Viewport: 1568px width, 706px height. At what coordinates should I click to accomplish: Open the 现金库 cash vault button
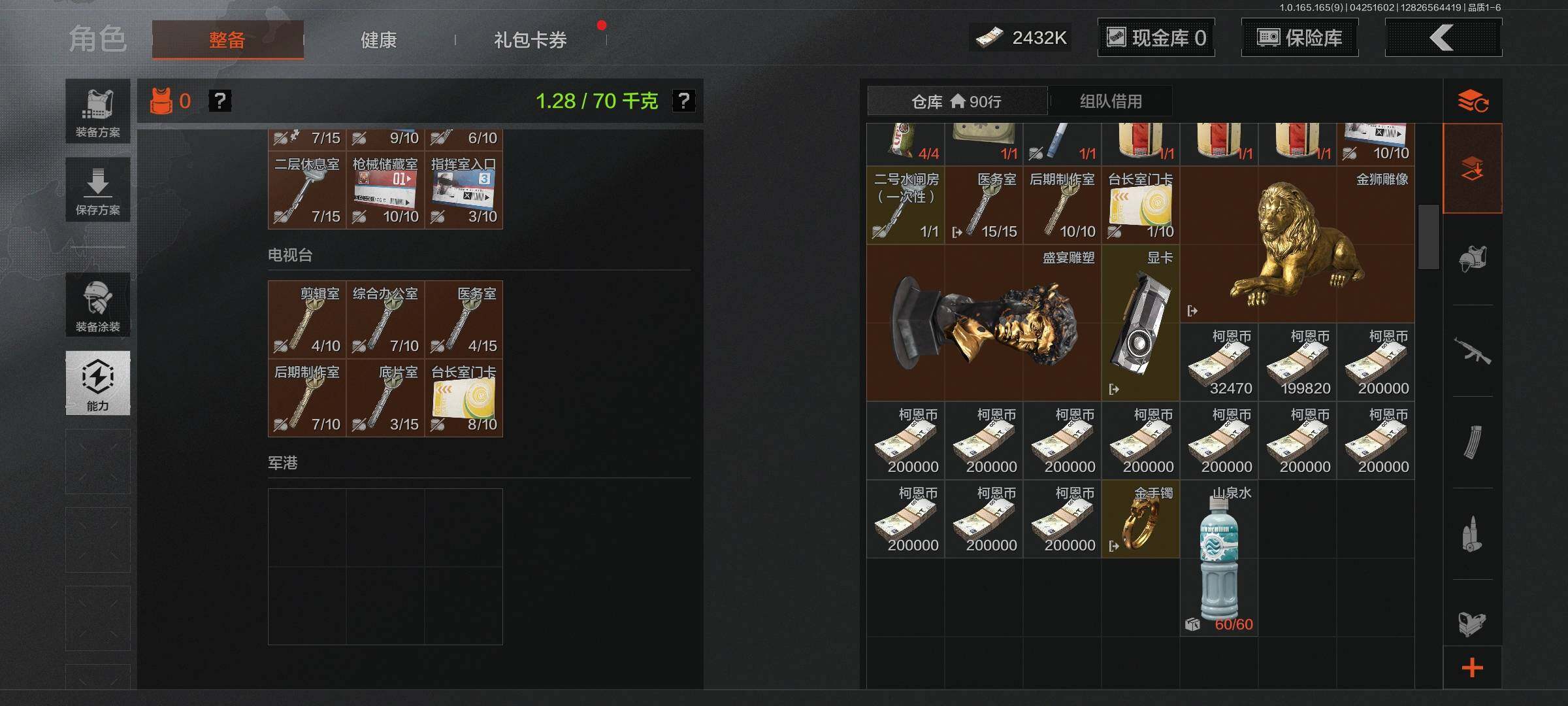click(x=1156, y=38)
